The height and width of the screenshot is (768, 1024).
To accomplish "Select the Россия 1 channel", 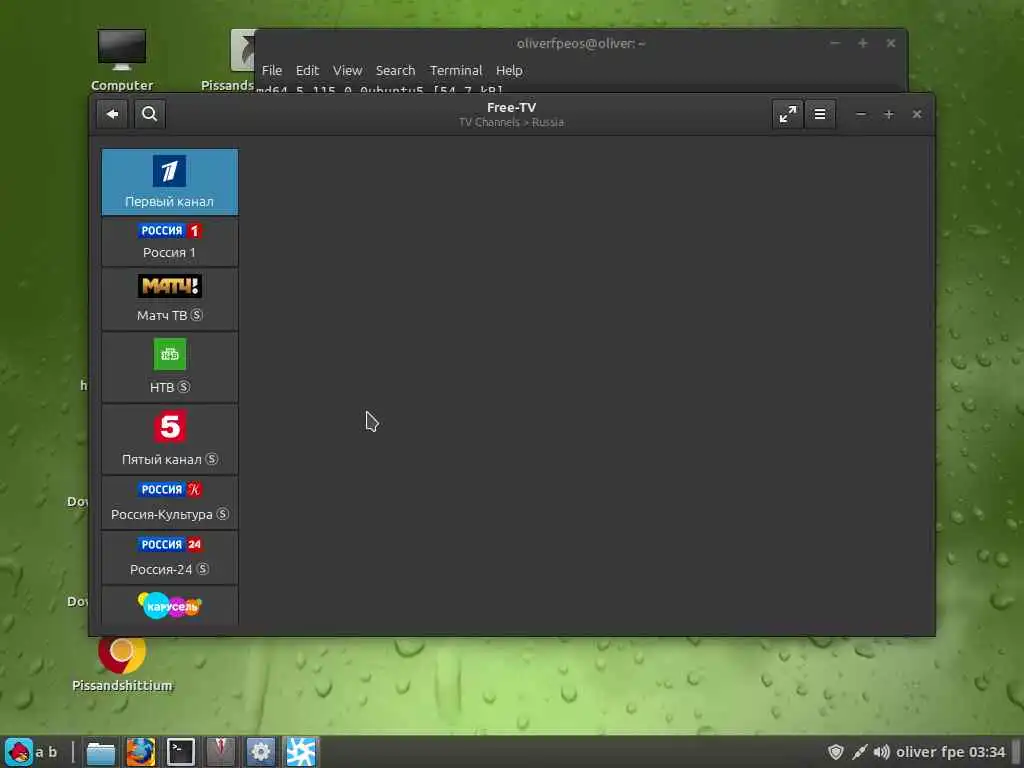I will (170, 242).
